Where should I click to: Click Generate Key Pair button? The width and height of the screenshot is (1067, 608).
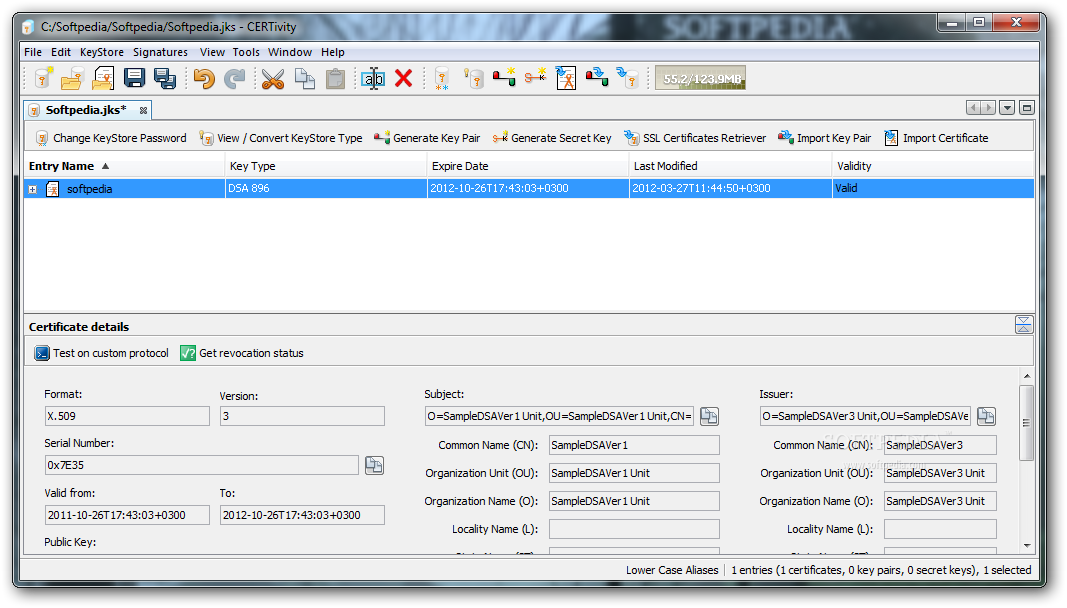point(427,138)
